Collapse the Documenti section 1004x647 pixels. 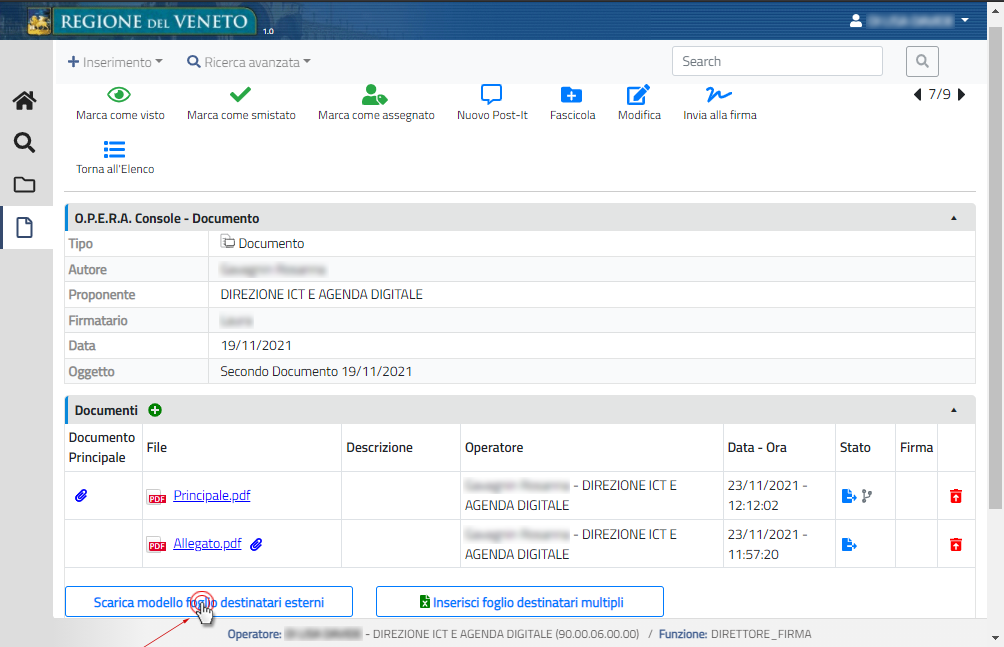point(953,410)
